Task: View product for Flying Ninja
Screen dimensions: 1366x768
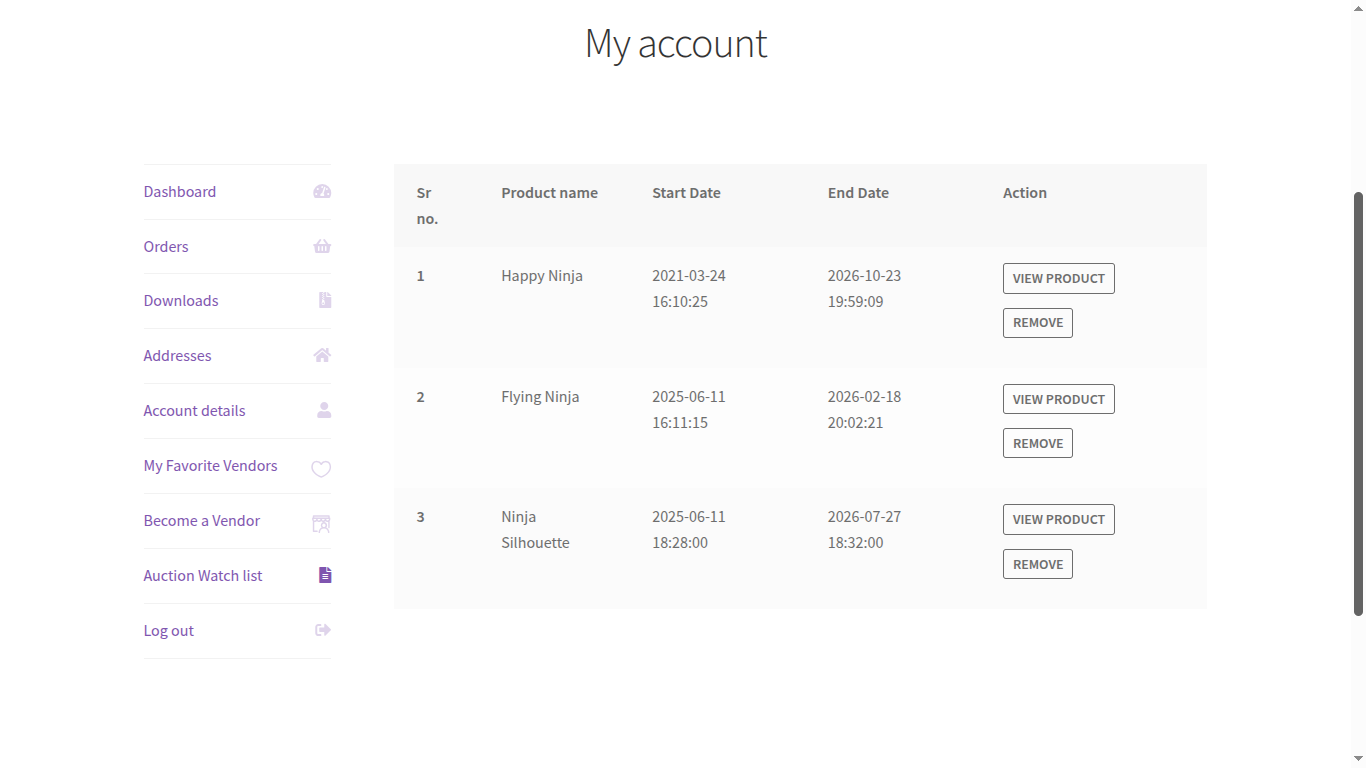Action: point(1058,400)
